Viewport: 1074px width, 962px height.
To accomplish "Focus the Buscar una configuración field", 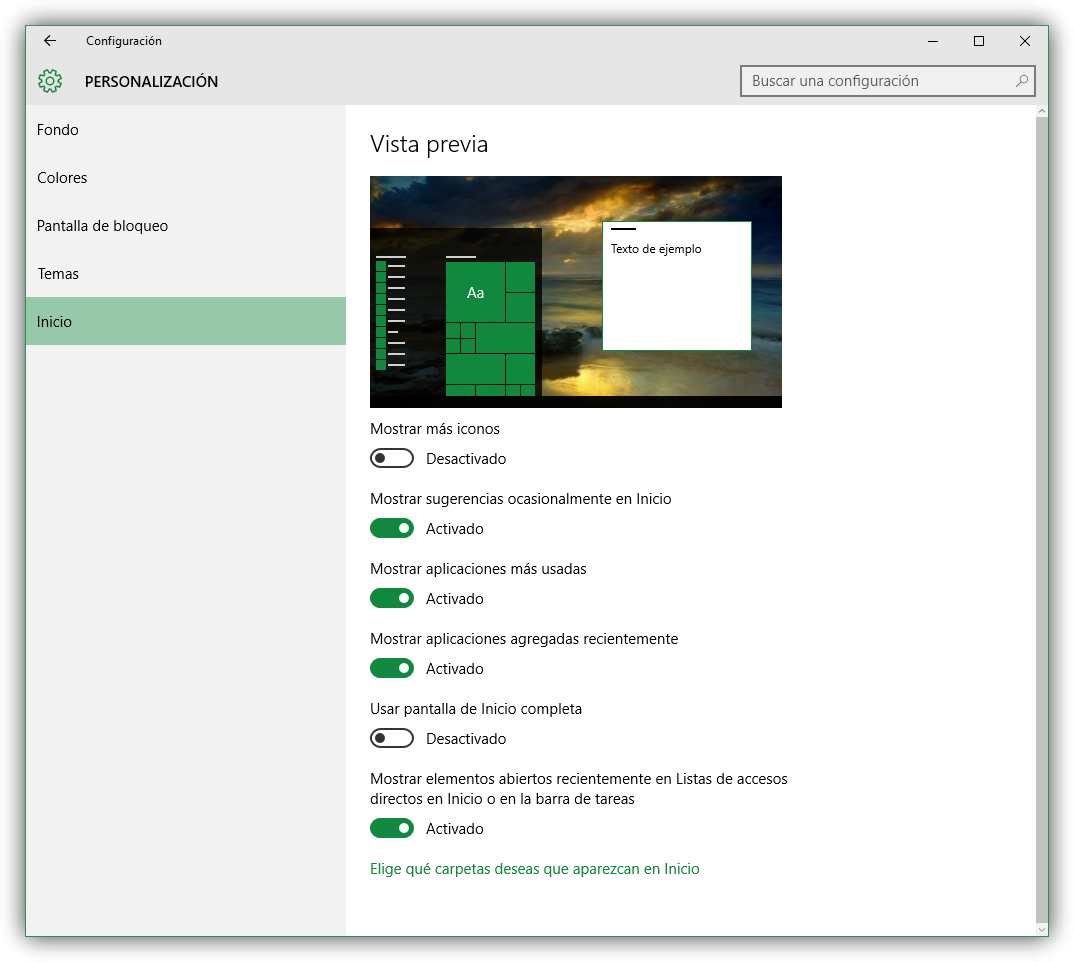I will coord(887,81).
